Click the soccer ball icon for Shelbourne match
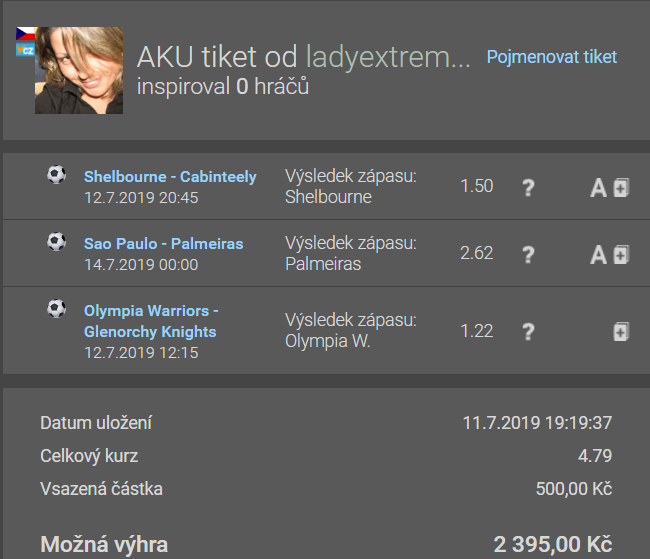Image resolution: width=650 pixels, height=559 pixels. coord(56,175)
